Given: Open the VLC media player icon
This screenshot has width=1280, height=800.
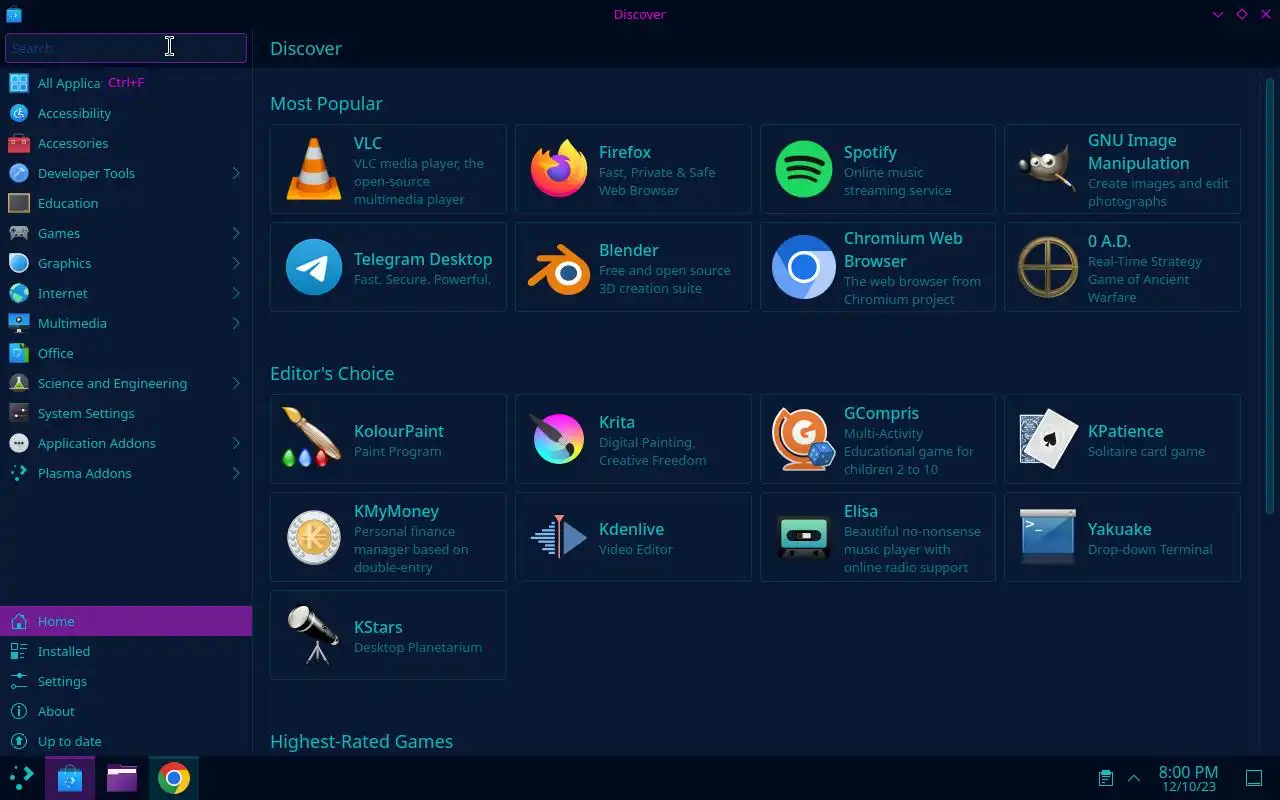Looking at the screenshot, I should click(x=314, y=169).
